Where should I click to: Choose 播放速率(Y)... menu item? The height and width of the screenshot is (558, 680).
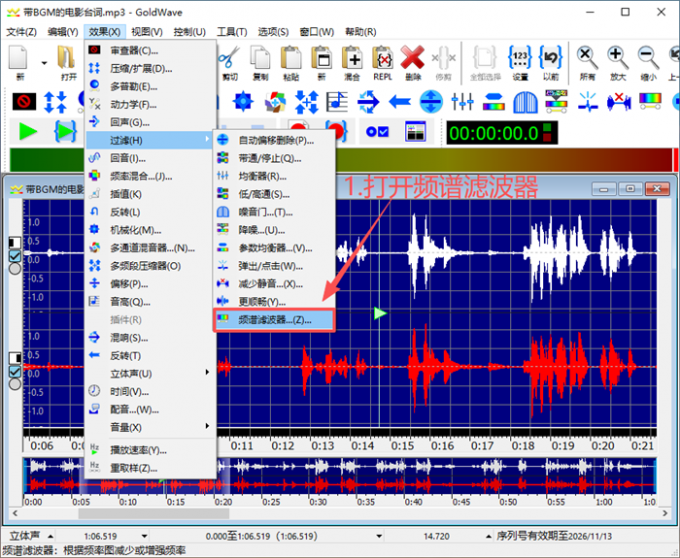click(150, 450)
